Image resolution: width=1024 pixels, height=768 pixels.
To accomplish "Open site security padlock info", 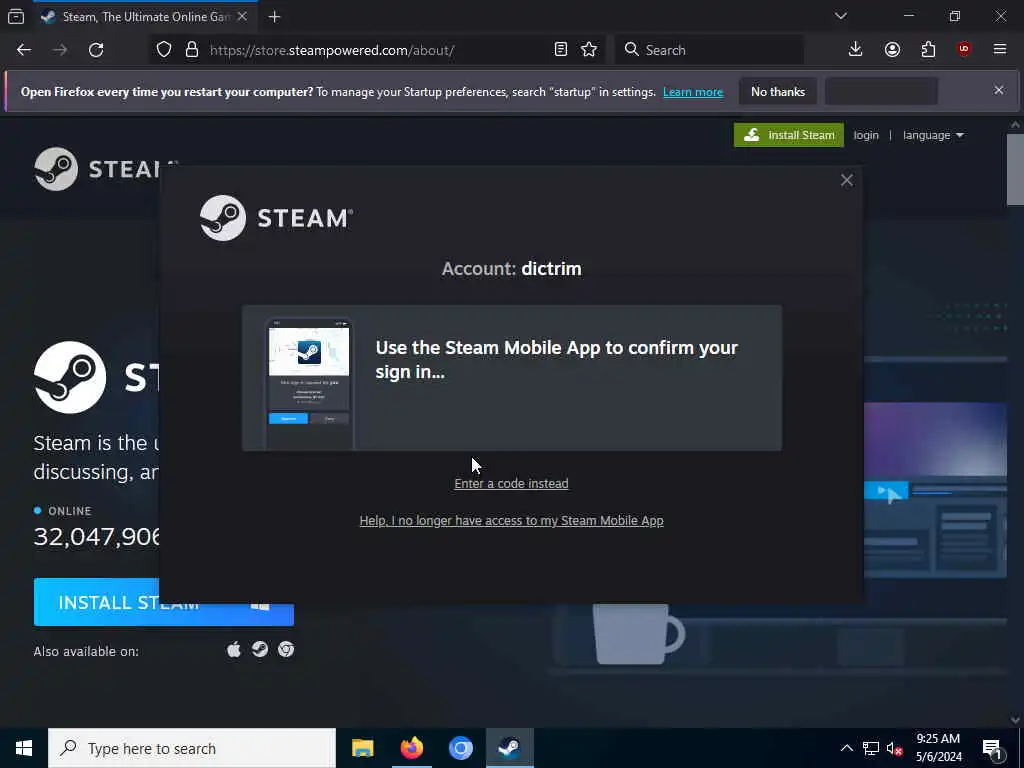I will pos(191,50).
